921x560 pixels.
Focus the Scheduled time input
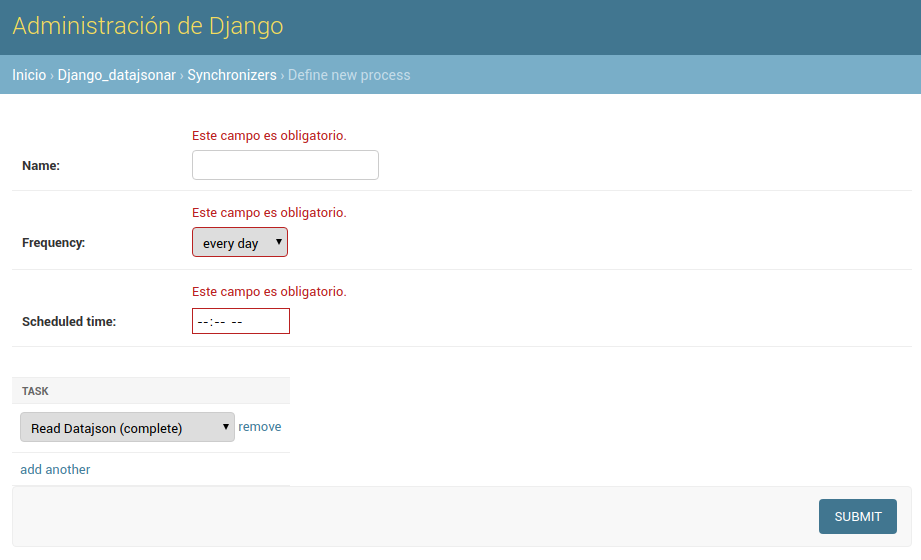241,321
